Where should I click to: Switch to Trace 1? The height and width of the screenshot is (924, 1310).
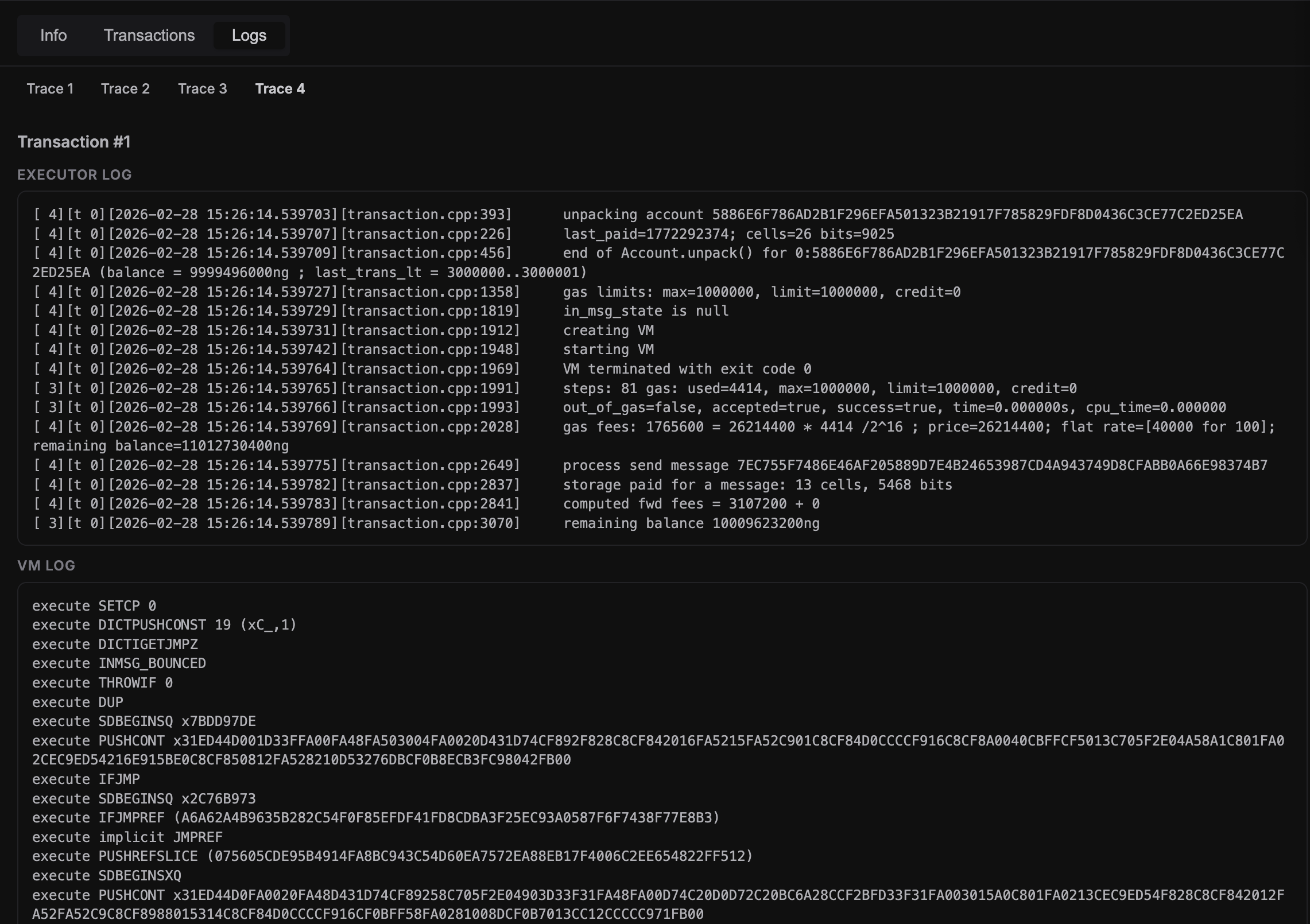50,88
